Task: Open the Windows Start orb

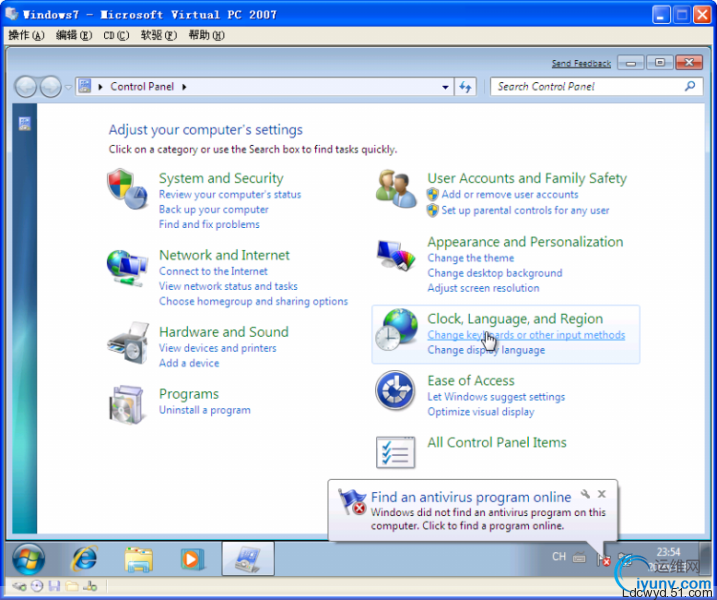Action: [28, 559]
